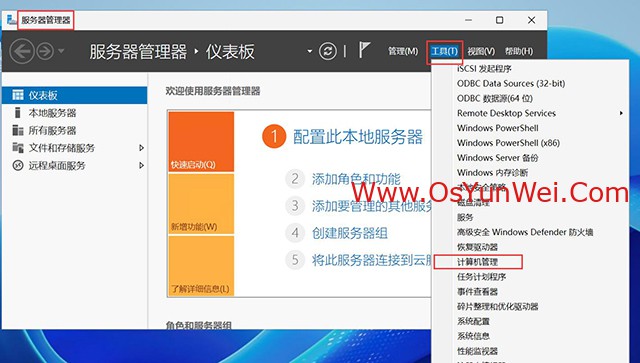Select 本地服务器 in the left pane
The width and height of the screenshot is (640, 363).
(x=74, y=113)
